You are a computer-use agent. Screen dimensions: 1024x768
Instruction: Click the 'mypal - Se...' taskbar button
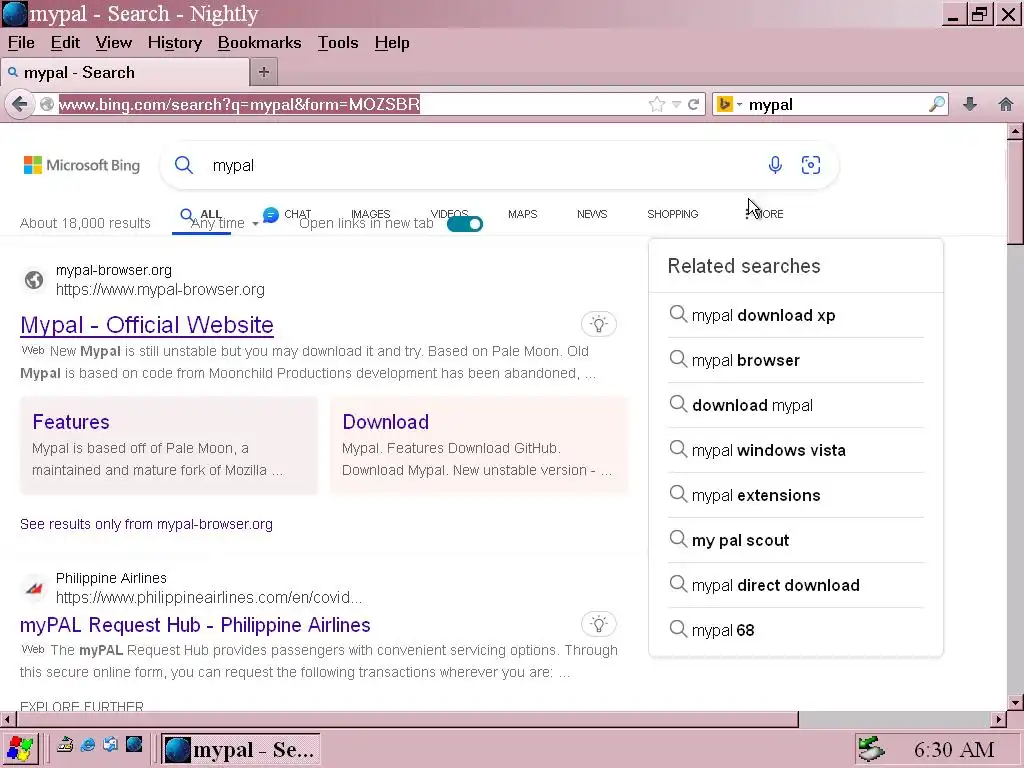(x=241, y=749)
